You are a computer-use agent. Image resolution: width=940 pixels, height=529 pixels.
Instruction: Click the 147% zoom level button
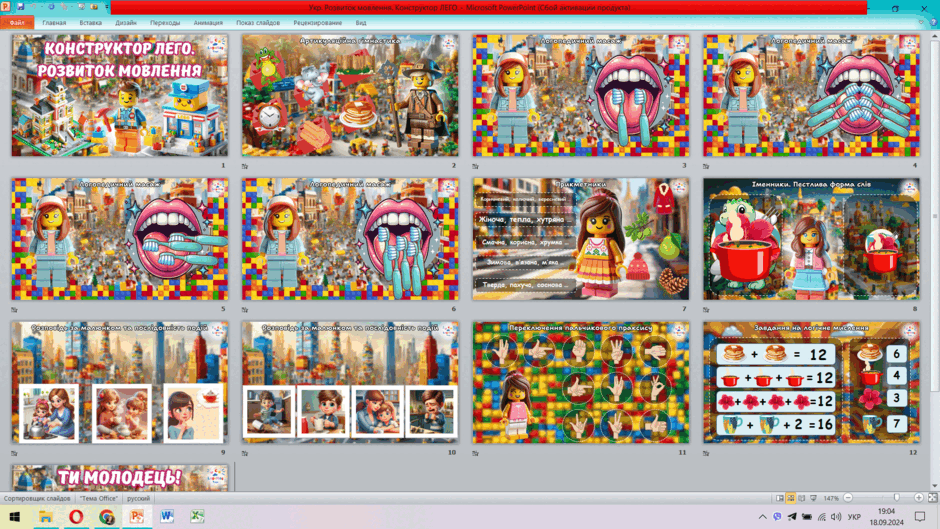(831, 498)
